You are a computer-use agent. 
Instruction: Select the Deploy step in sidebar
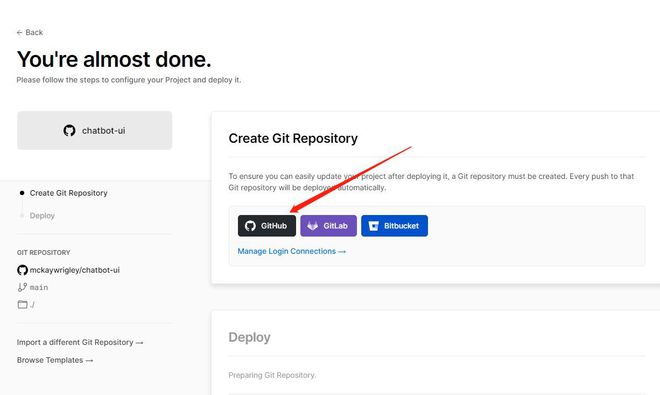click(42, 216)
